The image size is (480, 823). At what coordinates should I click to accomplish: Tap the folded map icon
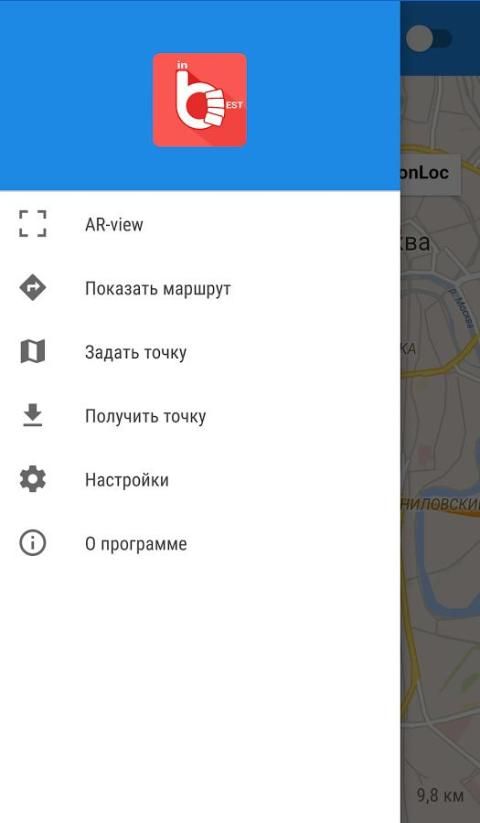pos(33,352)
